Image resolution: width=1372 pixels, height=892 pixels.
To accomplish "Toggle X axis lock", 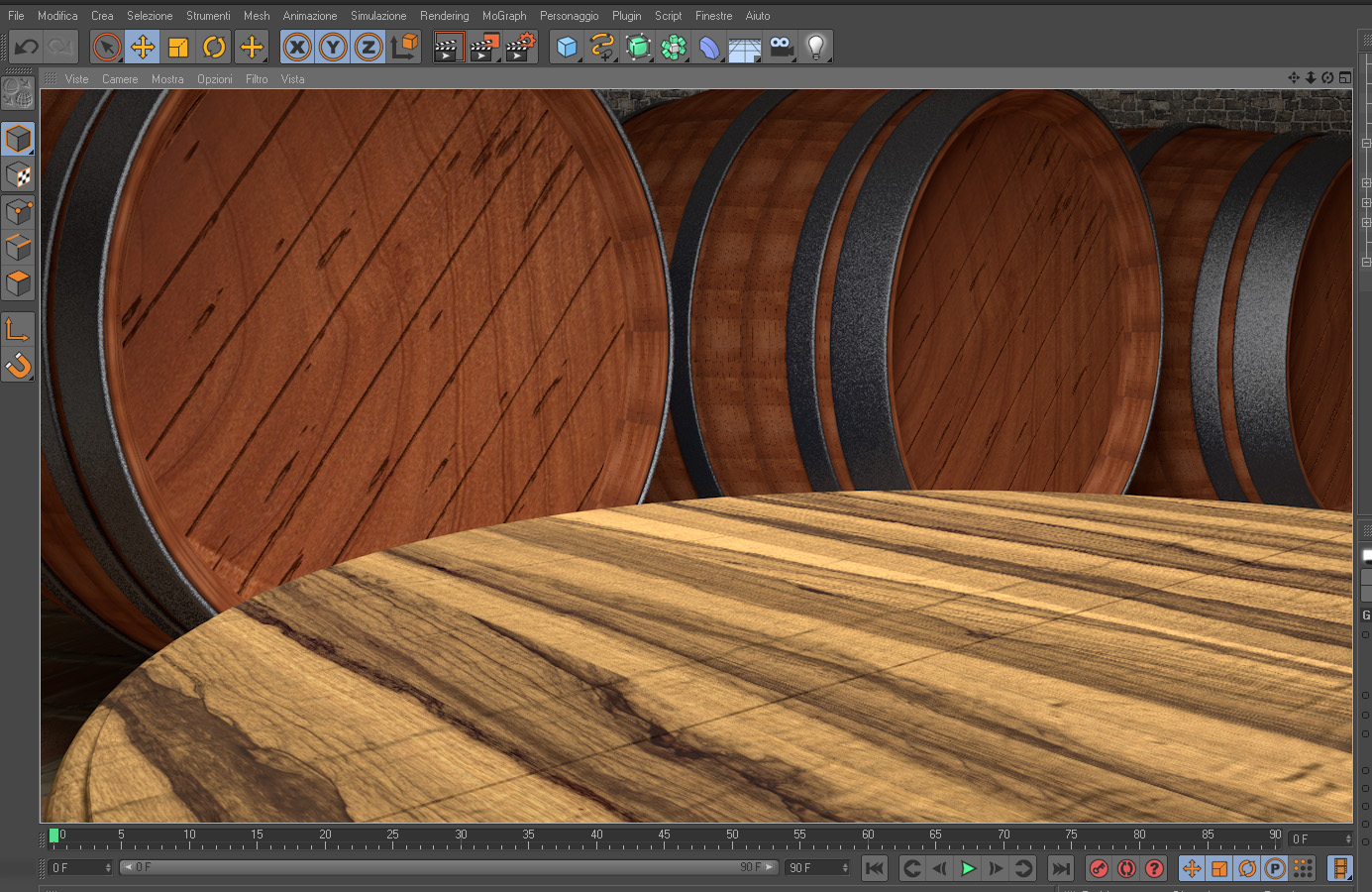I will click(297, 47).
